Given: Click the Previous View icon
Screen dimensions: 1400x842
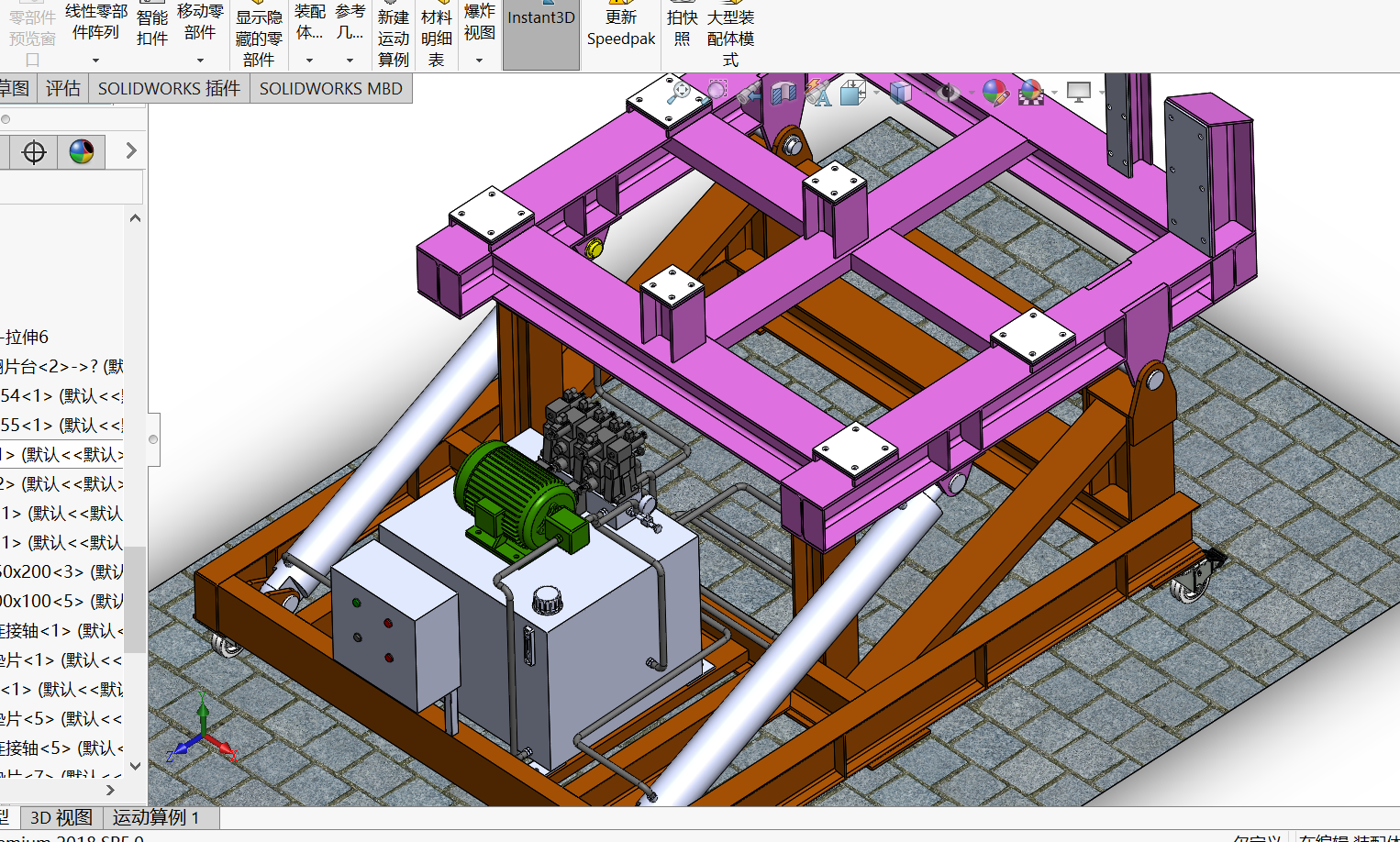Looking at the screenshot, I should coord(750,92).
